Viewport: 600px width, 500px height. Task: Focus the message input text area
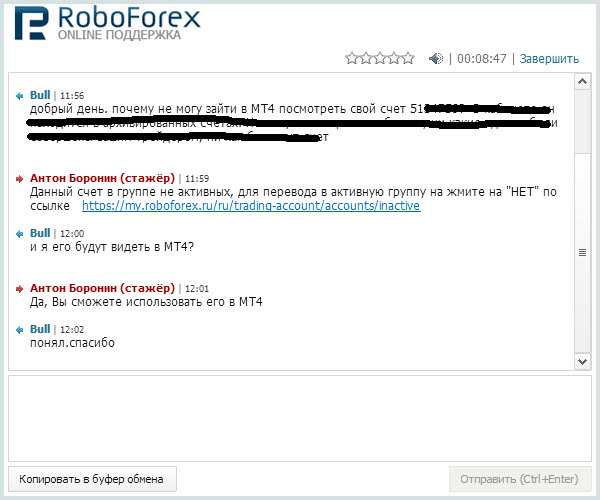pos(300,418)
